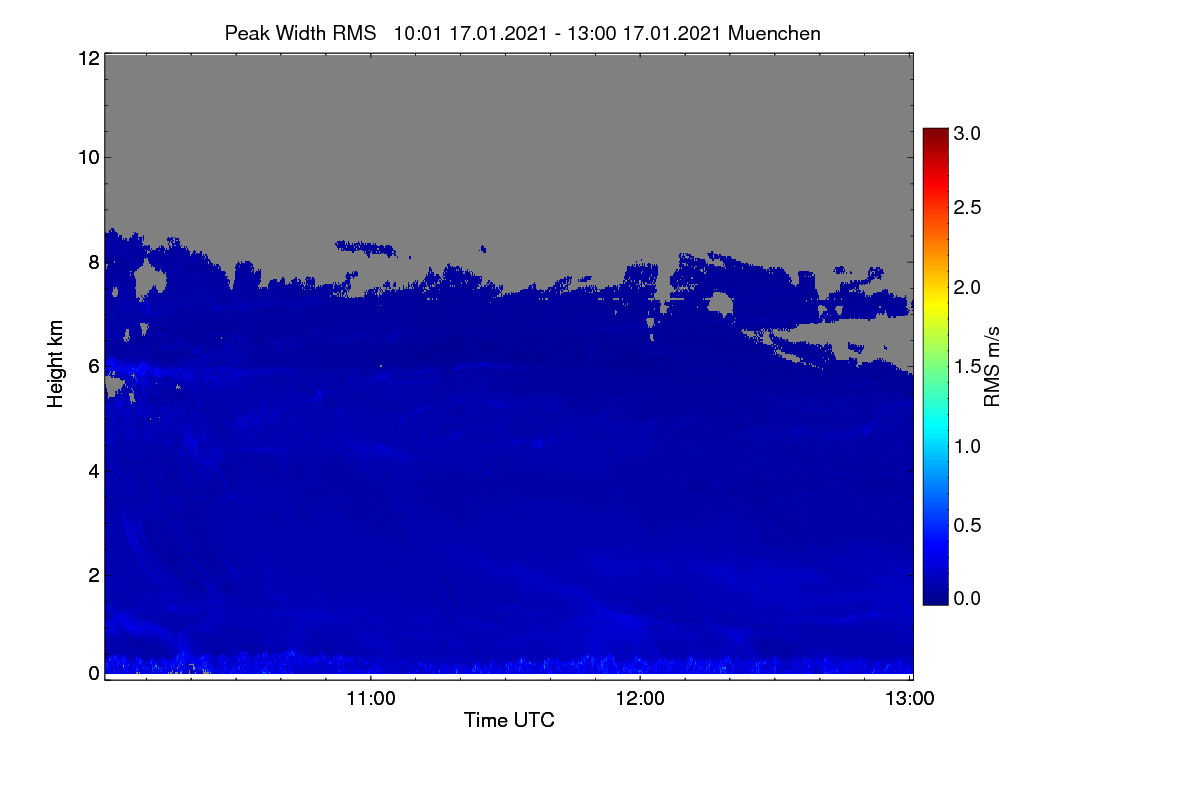Click the height tick label 2
1200x800 pixels.
click(x=93, y=574)
